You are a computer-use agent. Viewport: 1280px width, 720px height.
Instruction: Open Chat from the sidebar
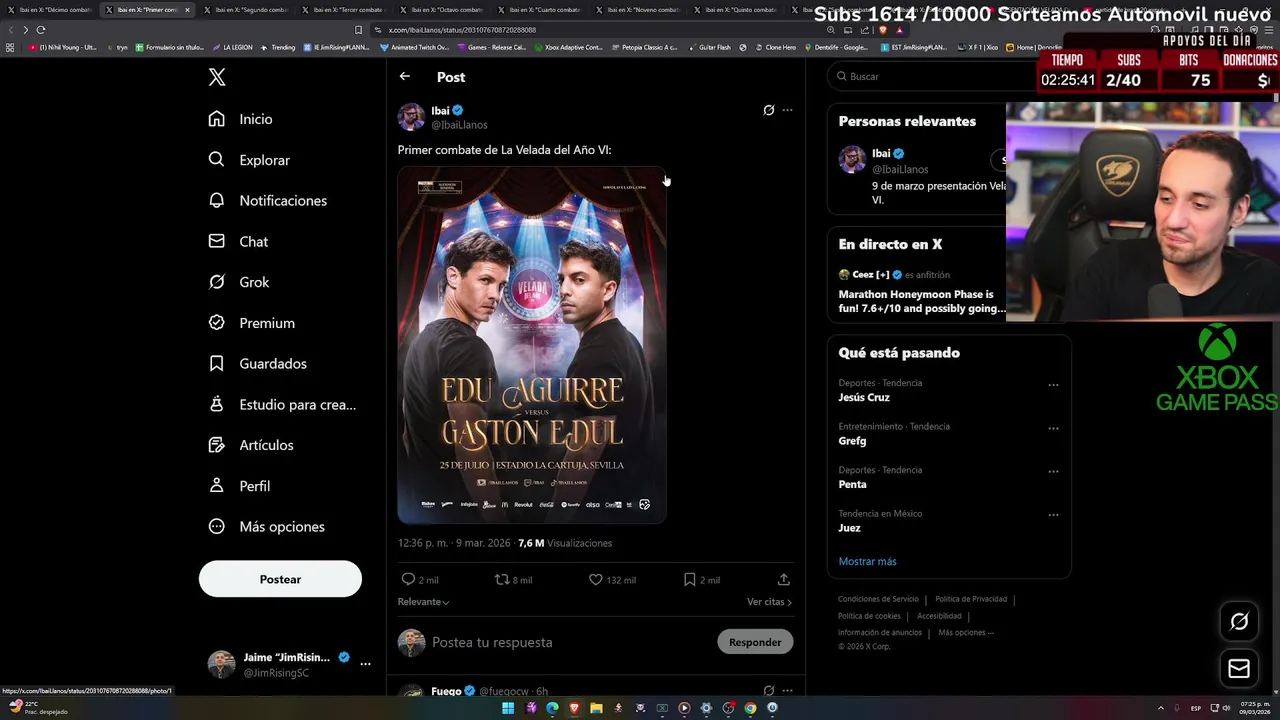click(x=238, y=242)
